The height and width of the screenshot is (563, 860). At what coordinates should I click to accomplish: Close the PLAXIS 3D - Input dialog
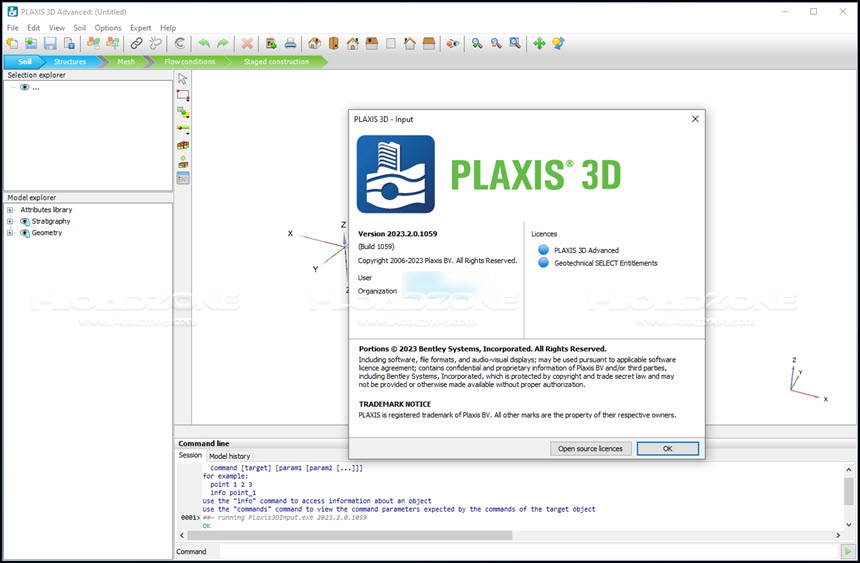click(x=695, y=119)
